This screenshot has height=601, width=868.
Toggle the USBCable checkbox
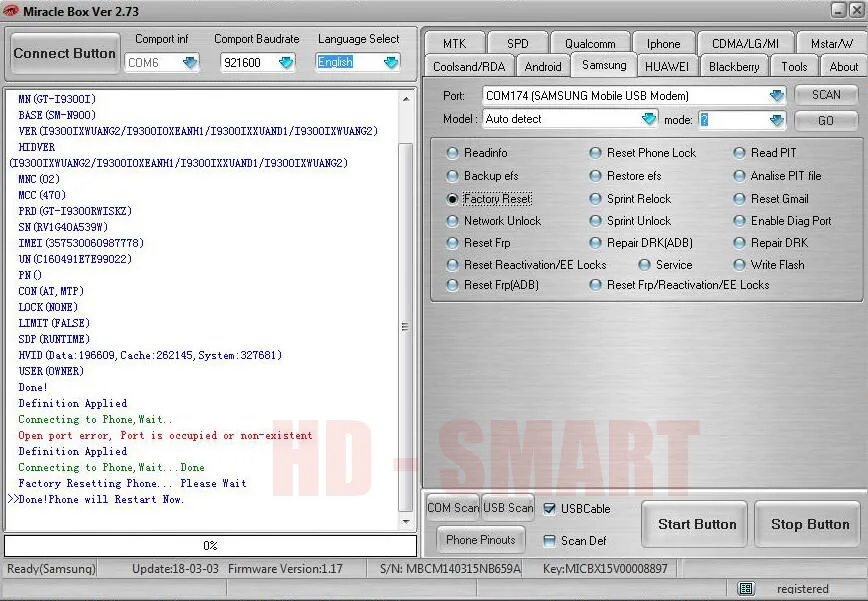pyautogui.click(x=549, y=509)
